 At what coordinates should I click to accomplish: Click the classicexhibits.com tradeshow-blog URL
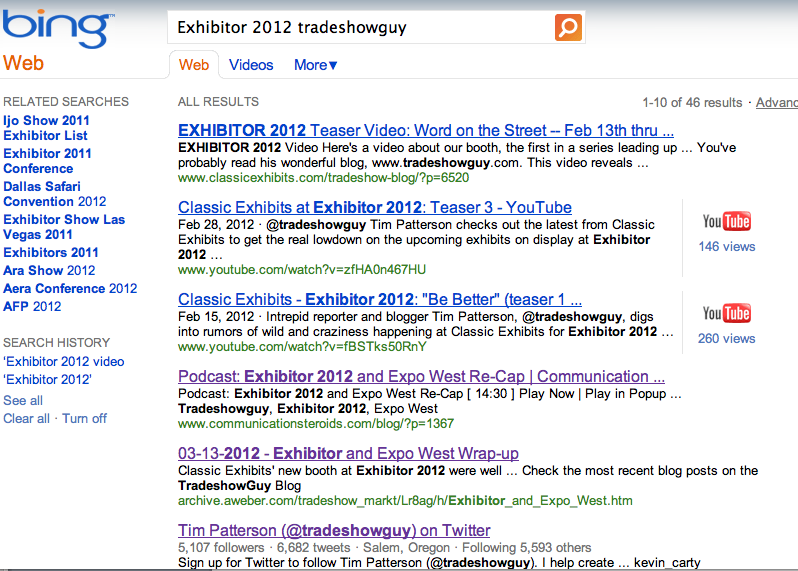pyautogui.click(x=324, y=178)
